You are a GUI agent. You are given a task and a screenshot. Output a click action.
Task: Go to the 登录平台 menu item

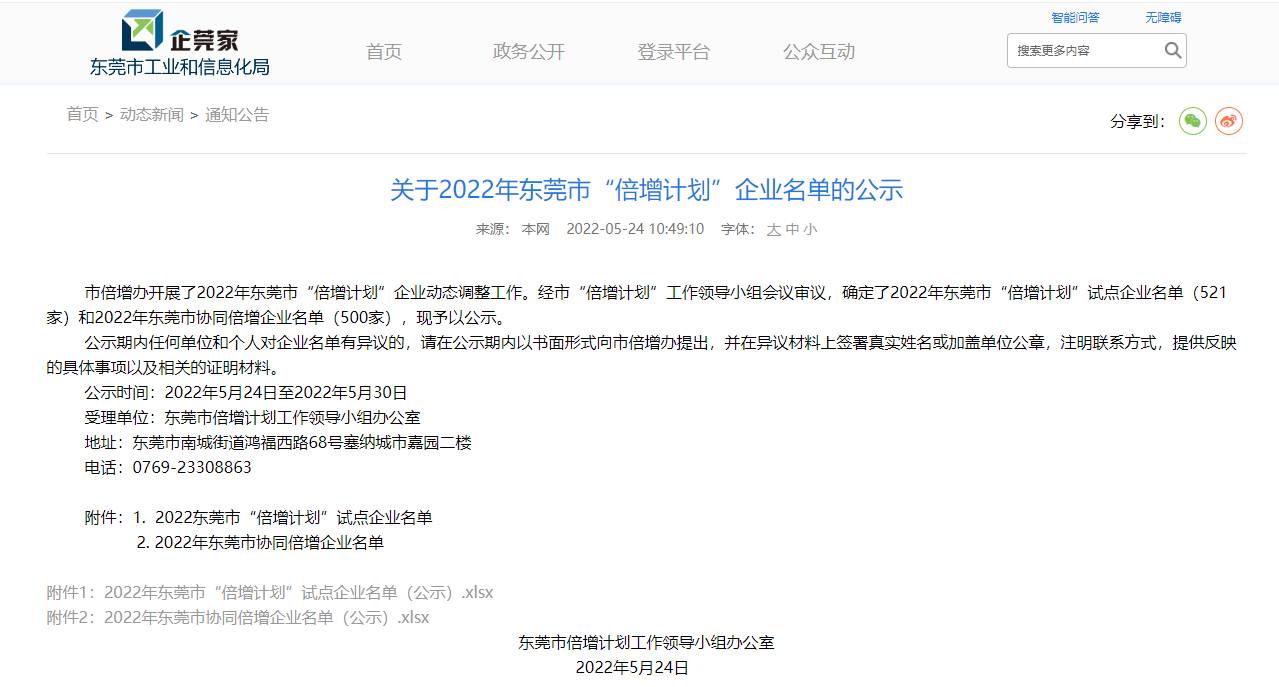(674, 52)
